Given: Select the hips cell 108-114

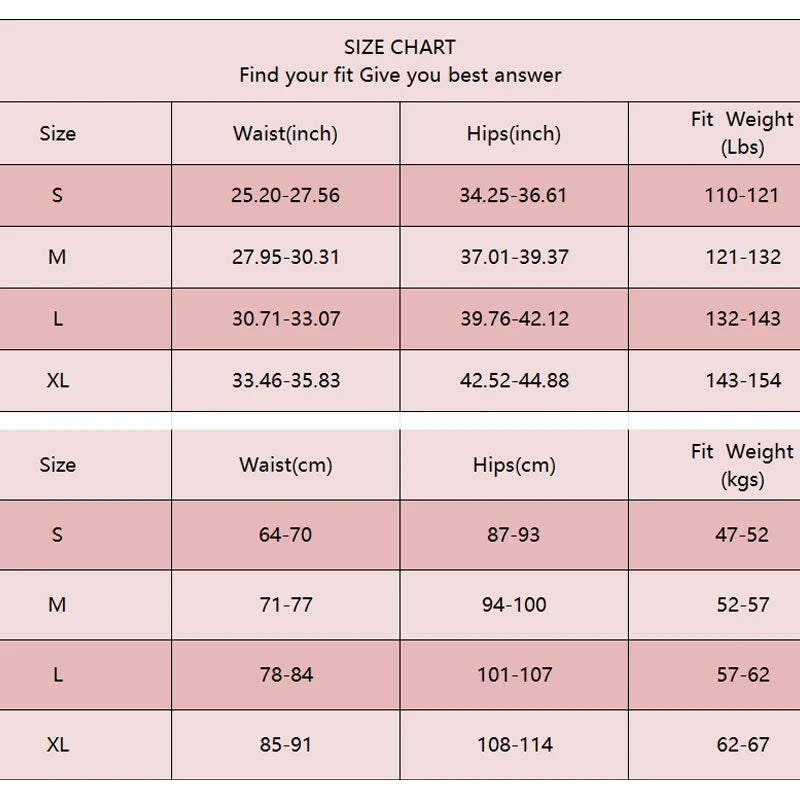Looking at the screenshot, I should point(515,745).
